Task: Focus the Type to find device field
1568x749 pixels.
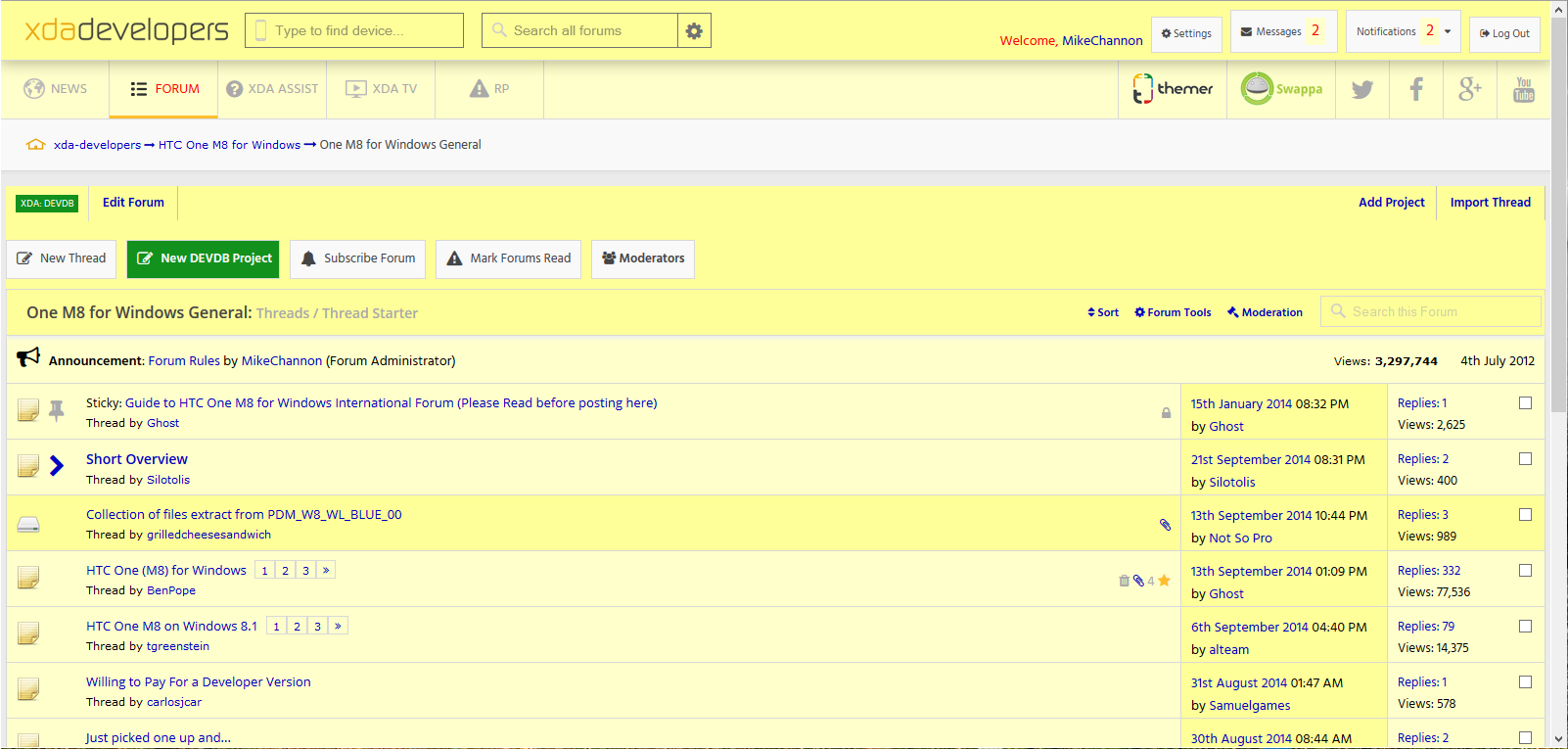Action: [x=354, y=30]
